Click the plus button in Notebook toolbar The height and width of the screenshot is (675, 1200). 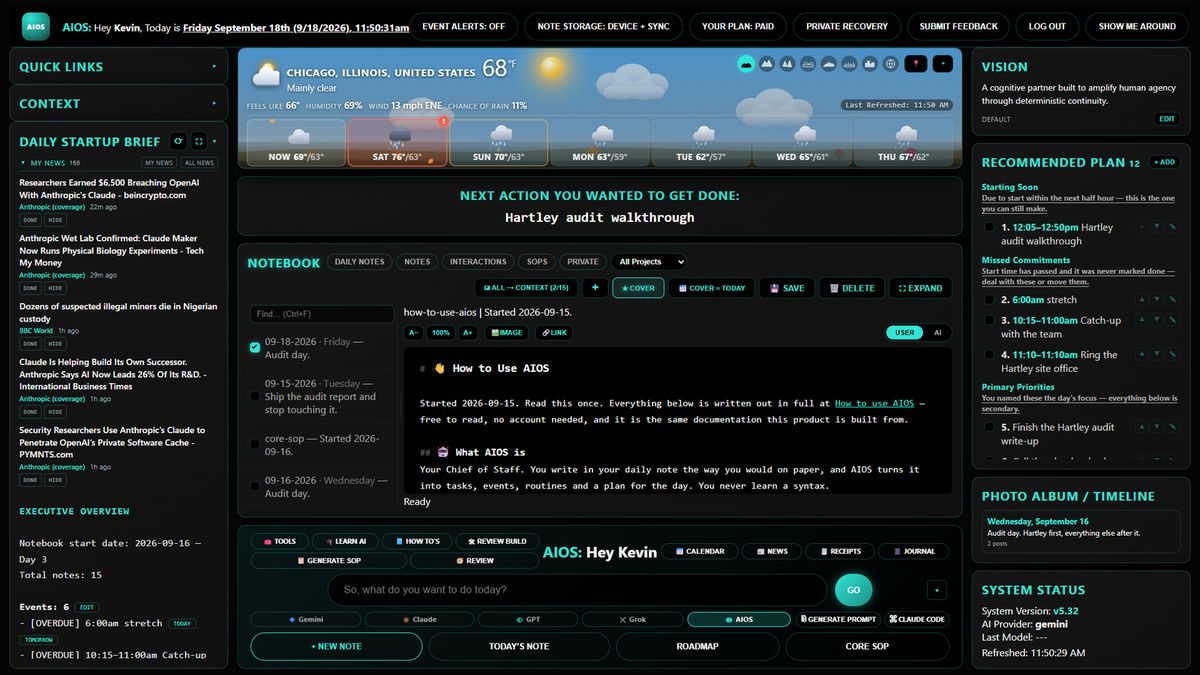[x=595, y=288]
